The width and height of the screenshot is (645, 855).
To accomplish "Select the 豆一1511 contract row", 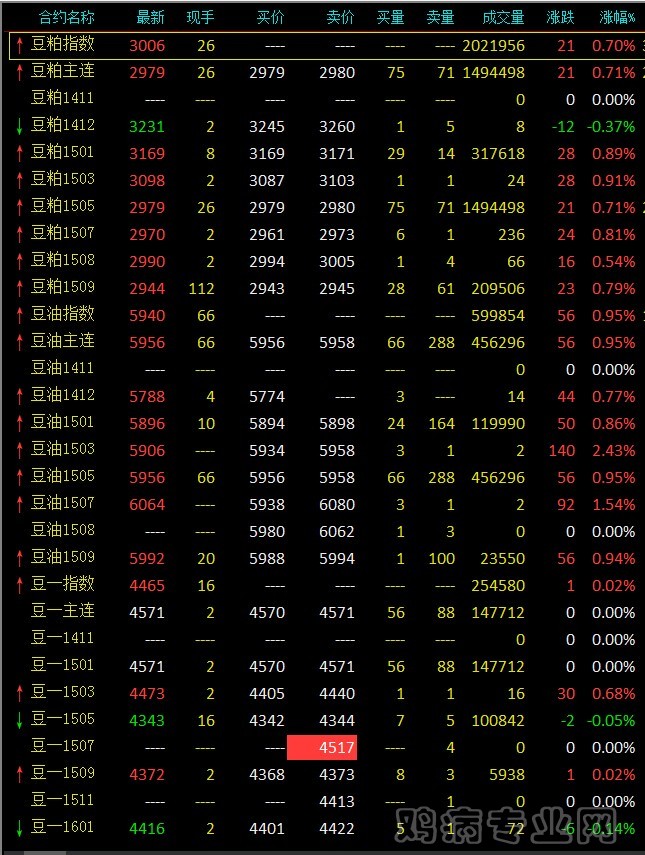I will tap(326, 801).
